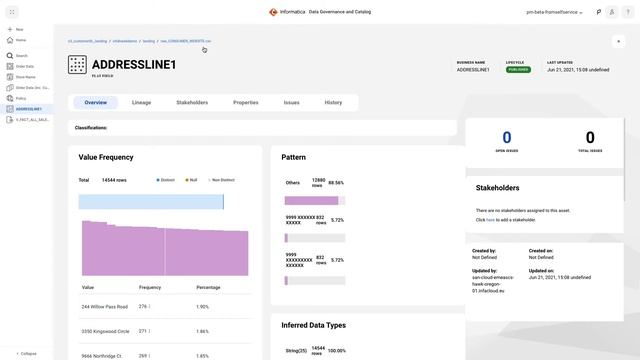Switch to the Issues tab
640x360 pixels.
click(x=291, y=102)
